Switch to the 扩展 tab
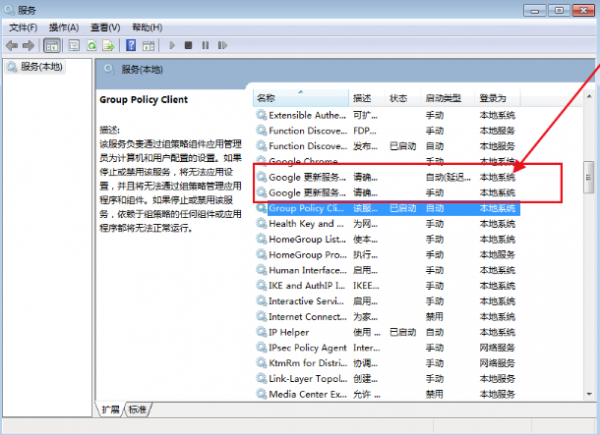 click(112, 410)
